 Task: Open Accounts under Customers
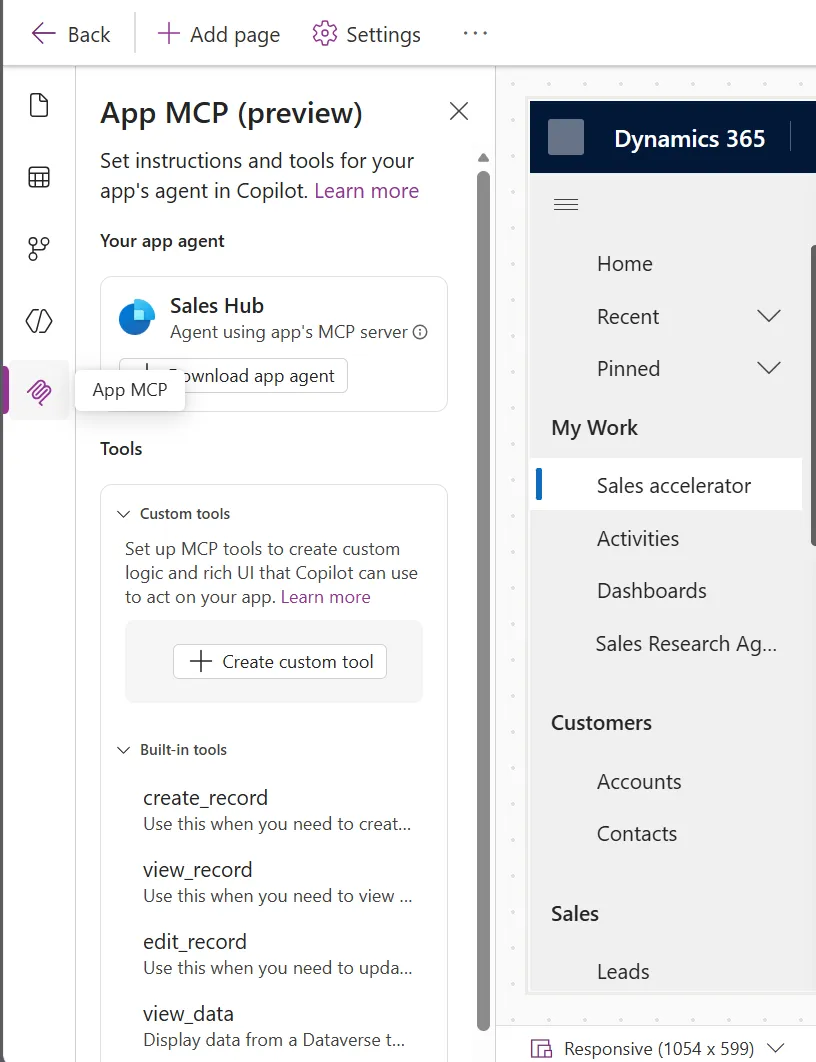[x=639, y=782]
